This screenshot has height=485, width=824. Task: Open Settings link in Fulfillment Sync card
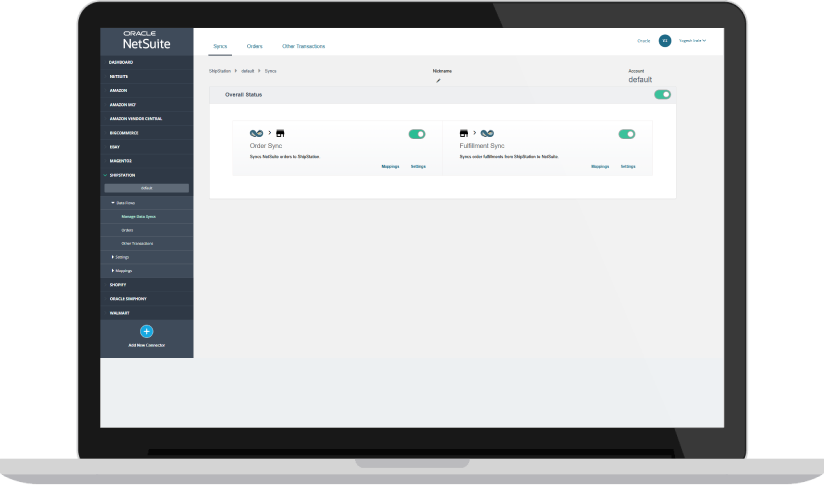(628, 167)
